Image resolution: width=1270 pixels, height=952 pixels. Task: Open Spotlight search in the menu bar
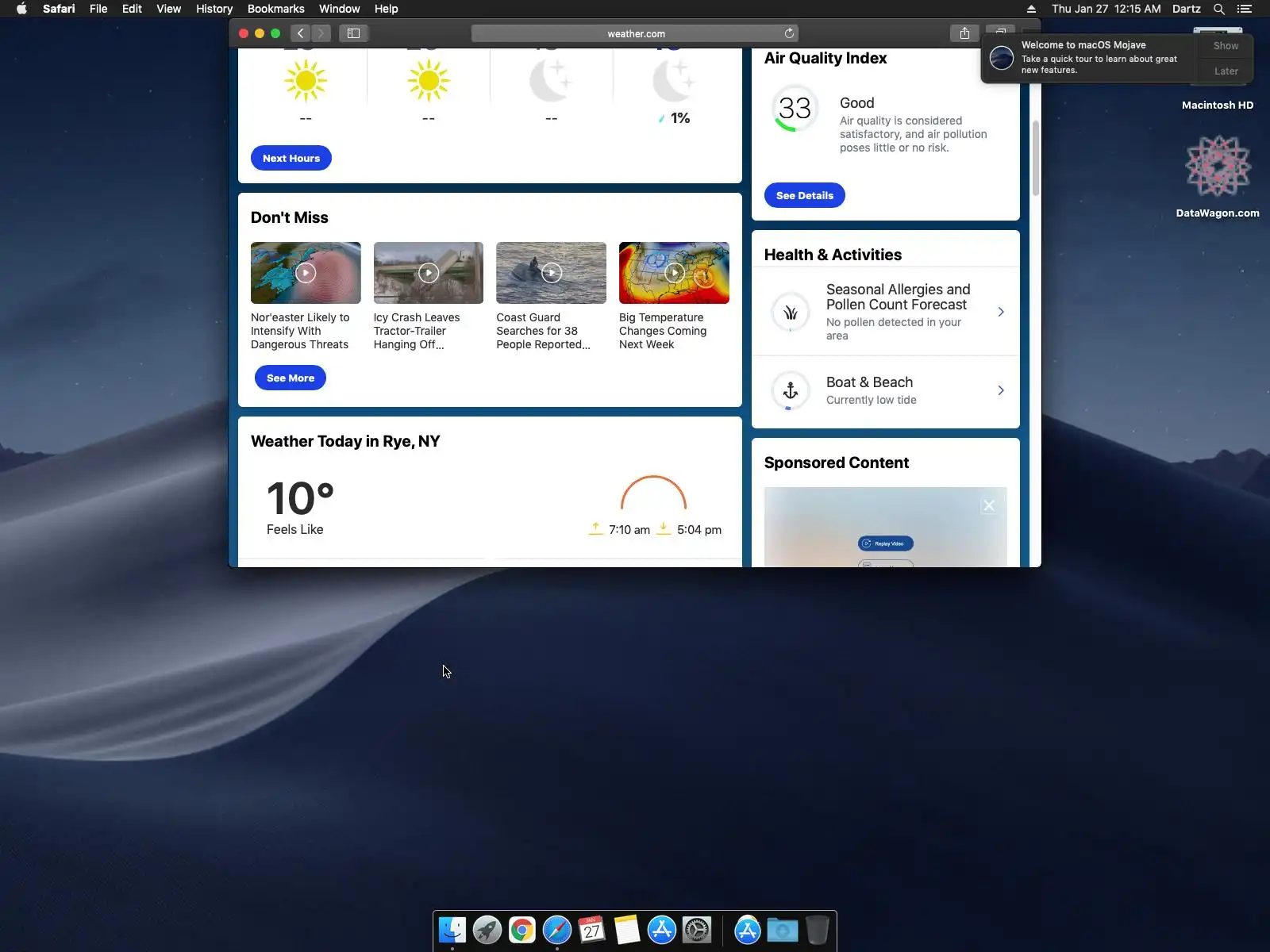pyautogui.click(x=1219, y=9)
